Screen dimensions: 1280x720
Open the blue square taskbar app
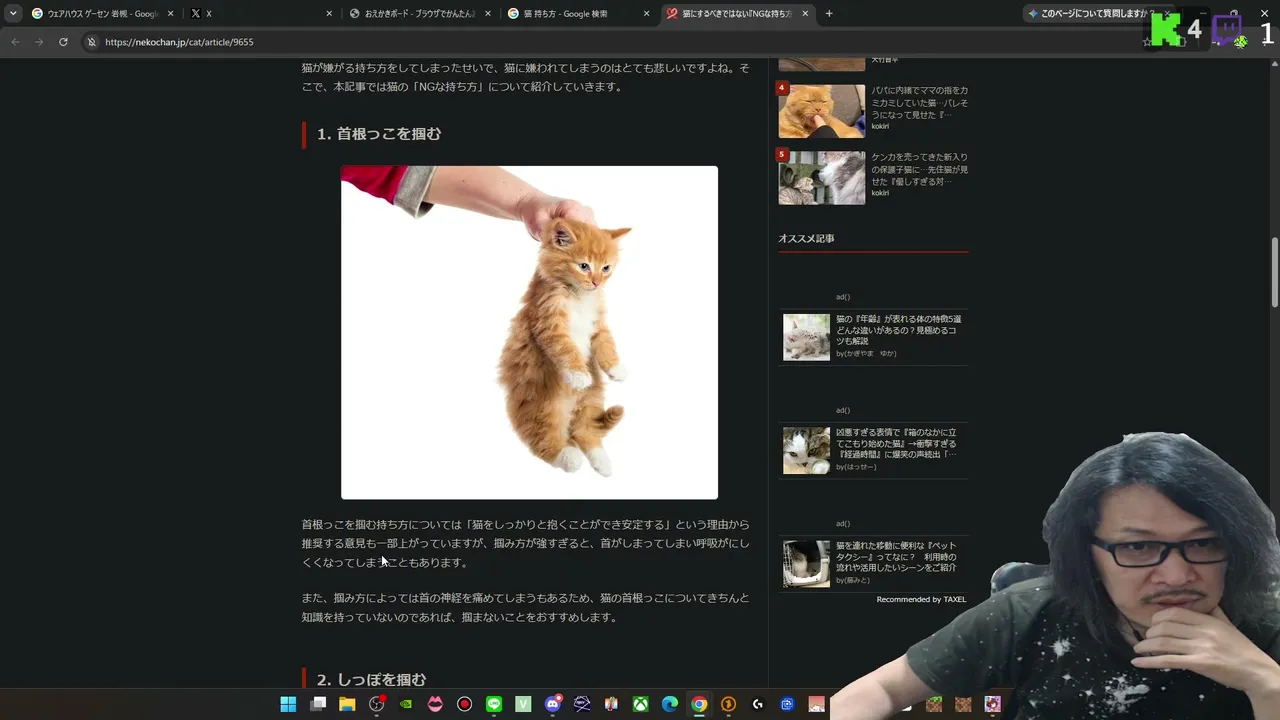click(787, 704)
